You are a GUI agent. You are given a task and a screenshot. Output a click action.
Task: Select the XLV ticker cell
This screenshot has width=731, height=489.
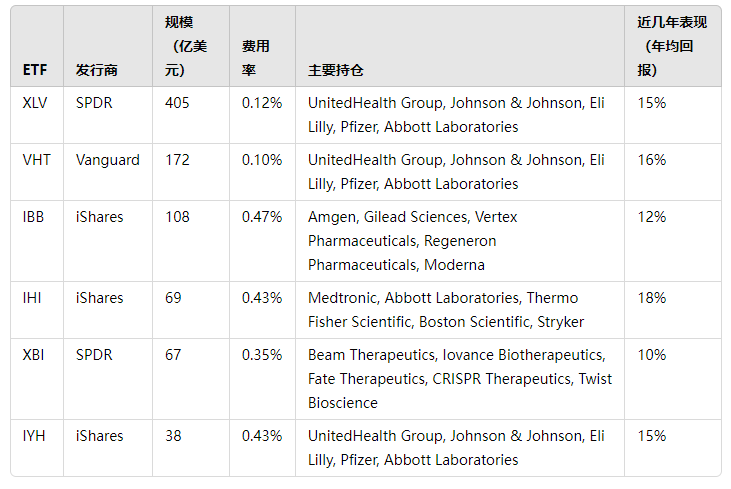(35, 102)
